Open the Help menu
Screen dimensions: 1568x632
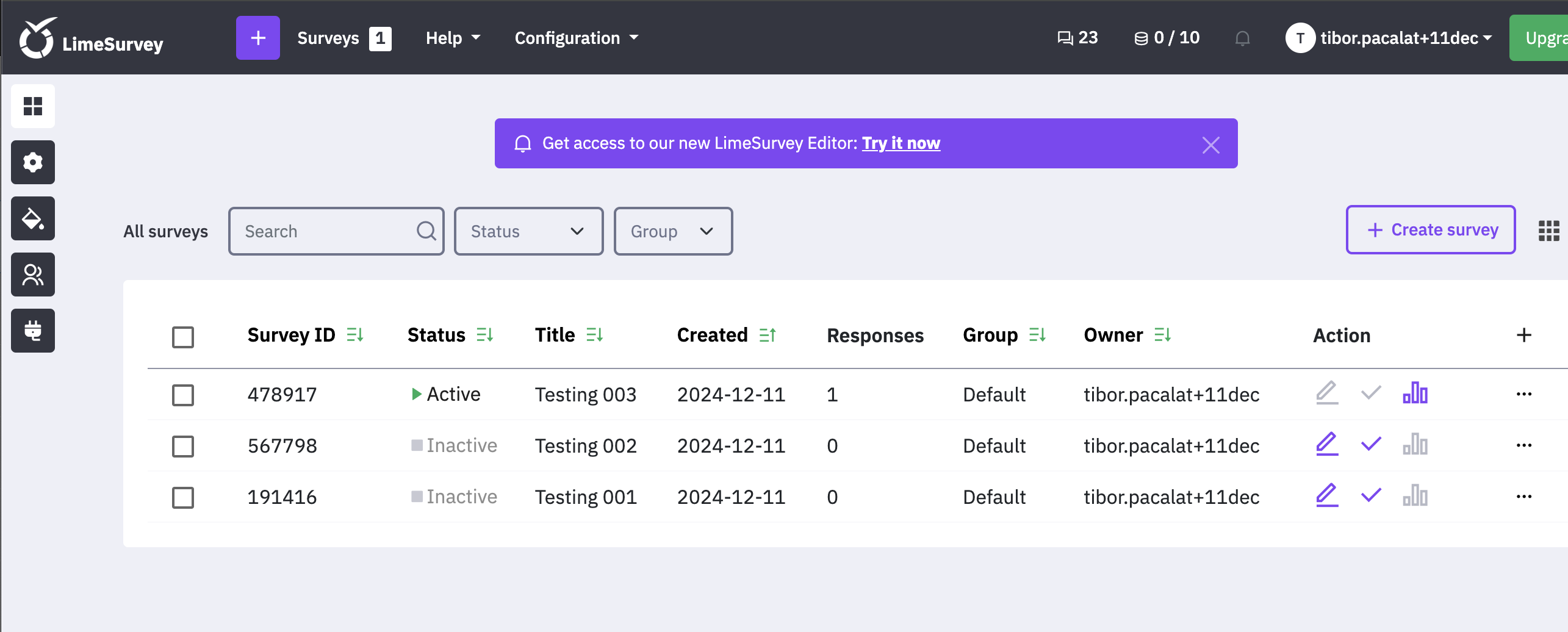coord(453,38)
